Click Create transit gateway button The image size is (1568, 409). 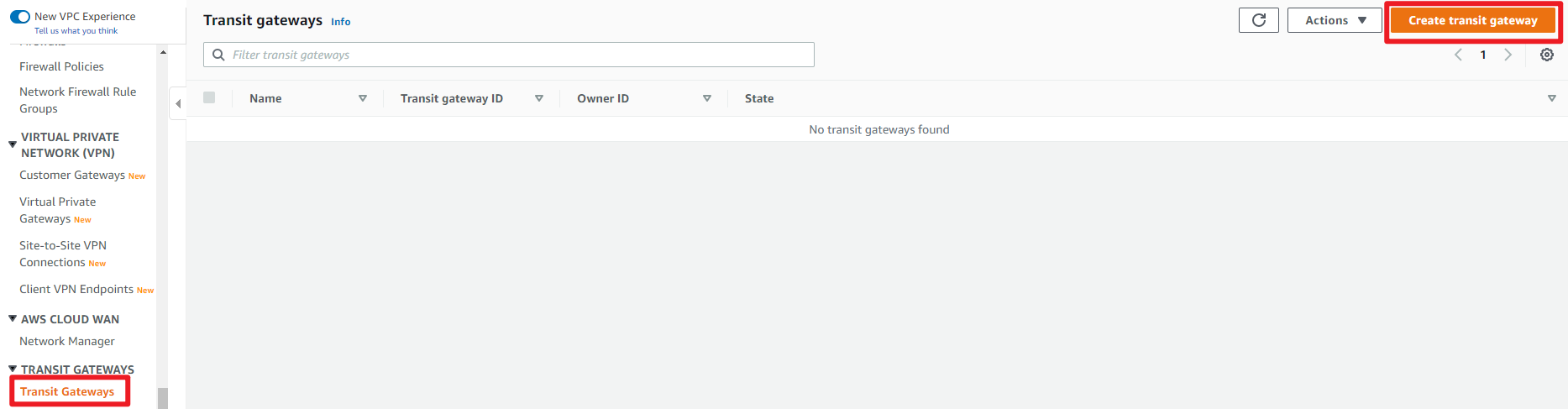pyautogui.click(x=1472, y=20)
